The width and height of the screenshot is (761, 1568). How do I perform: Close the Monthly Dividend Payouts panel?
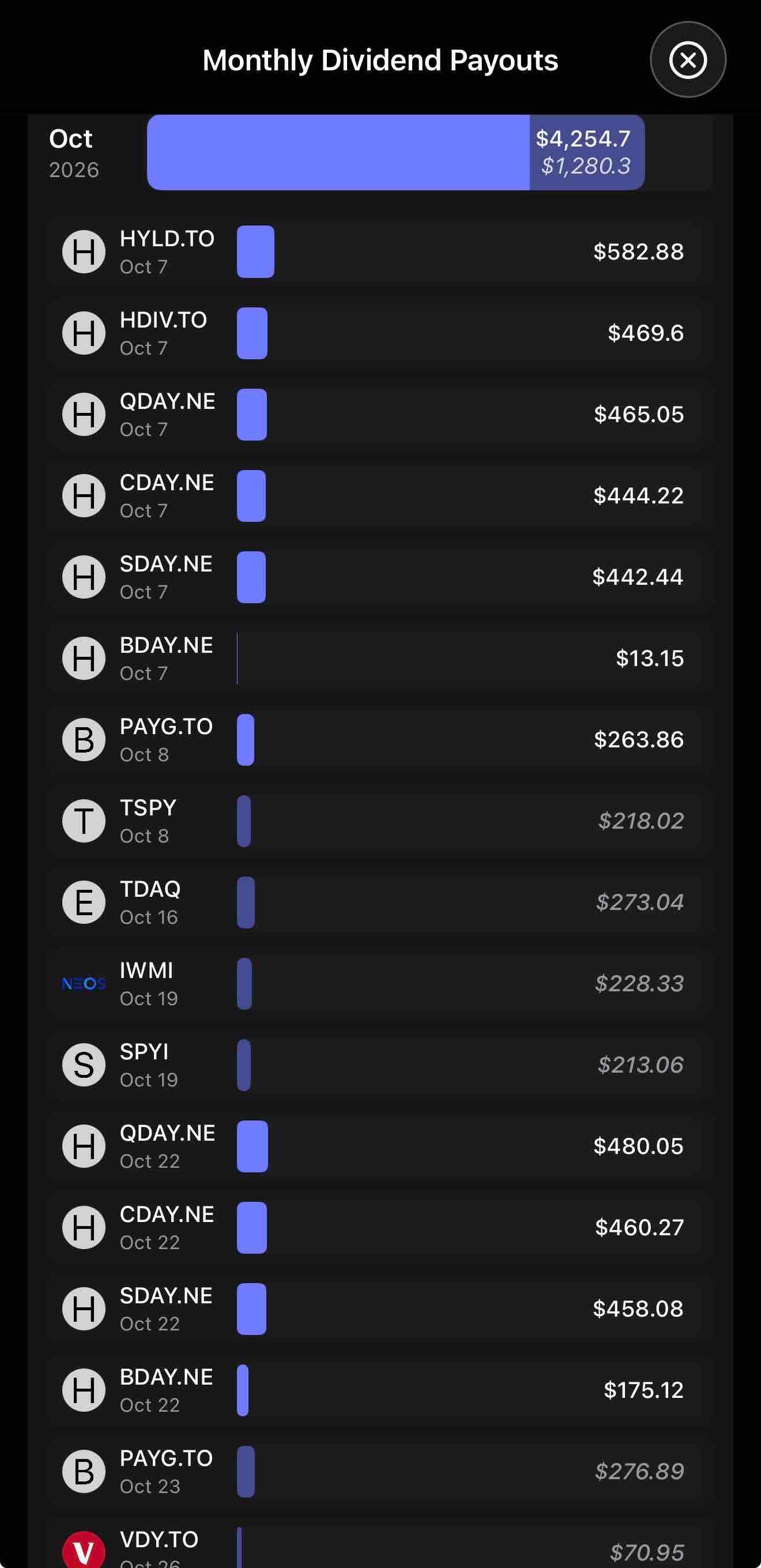click(x=688, y=59)
